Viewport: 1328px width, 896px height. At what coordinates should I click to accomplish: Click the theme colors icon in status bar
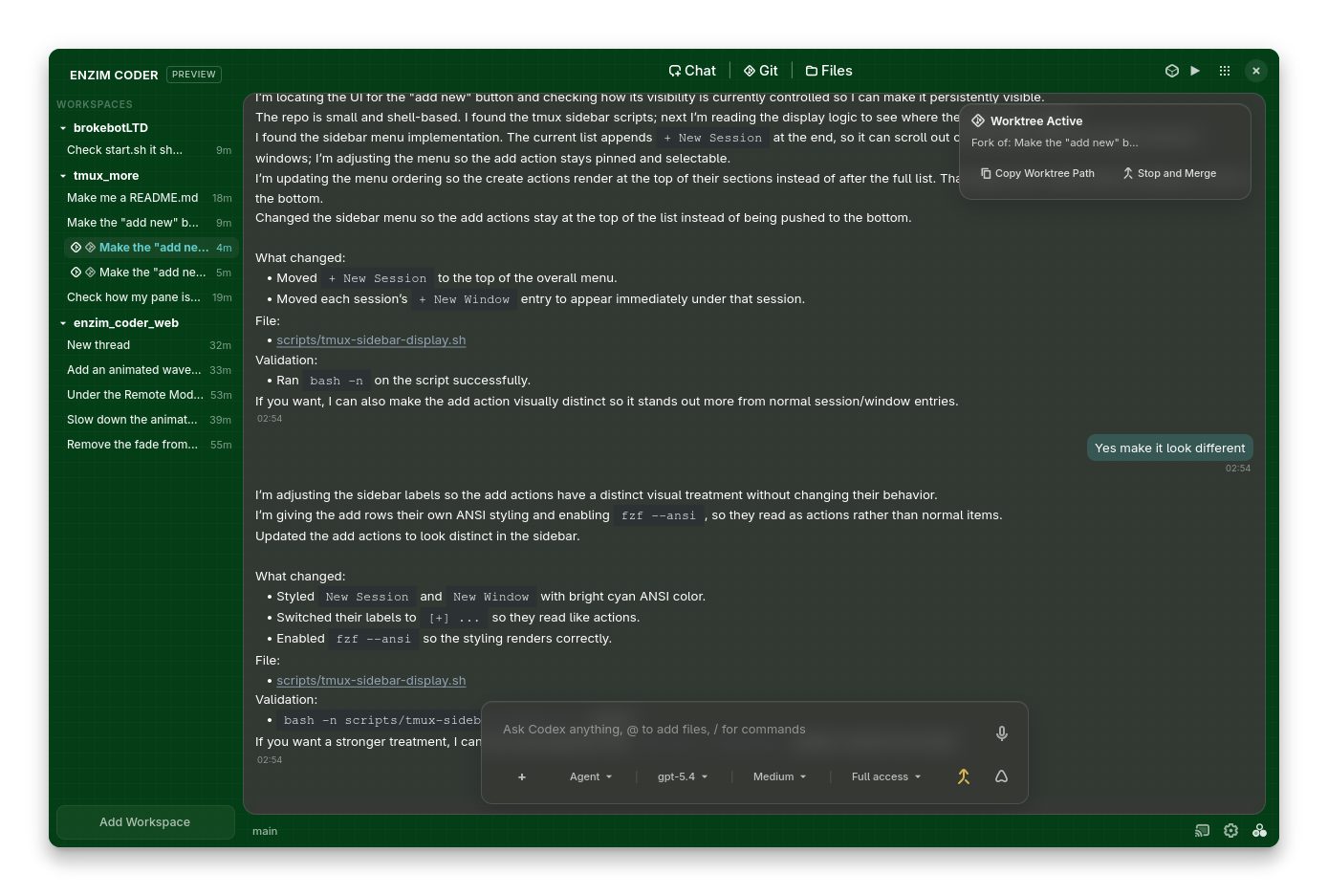point(1259,830)
